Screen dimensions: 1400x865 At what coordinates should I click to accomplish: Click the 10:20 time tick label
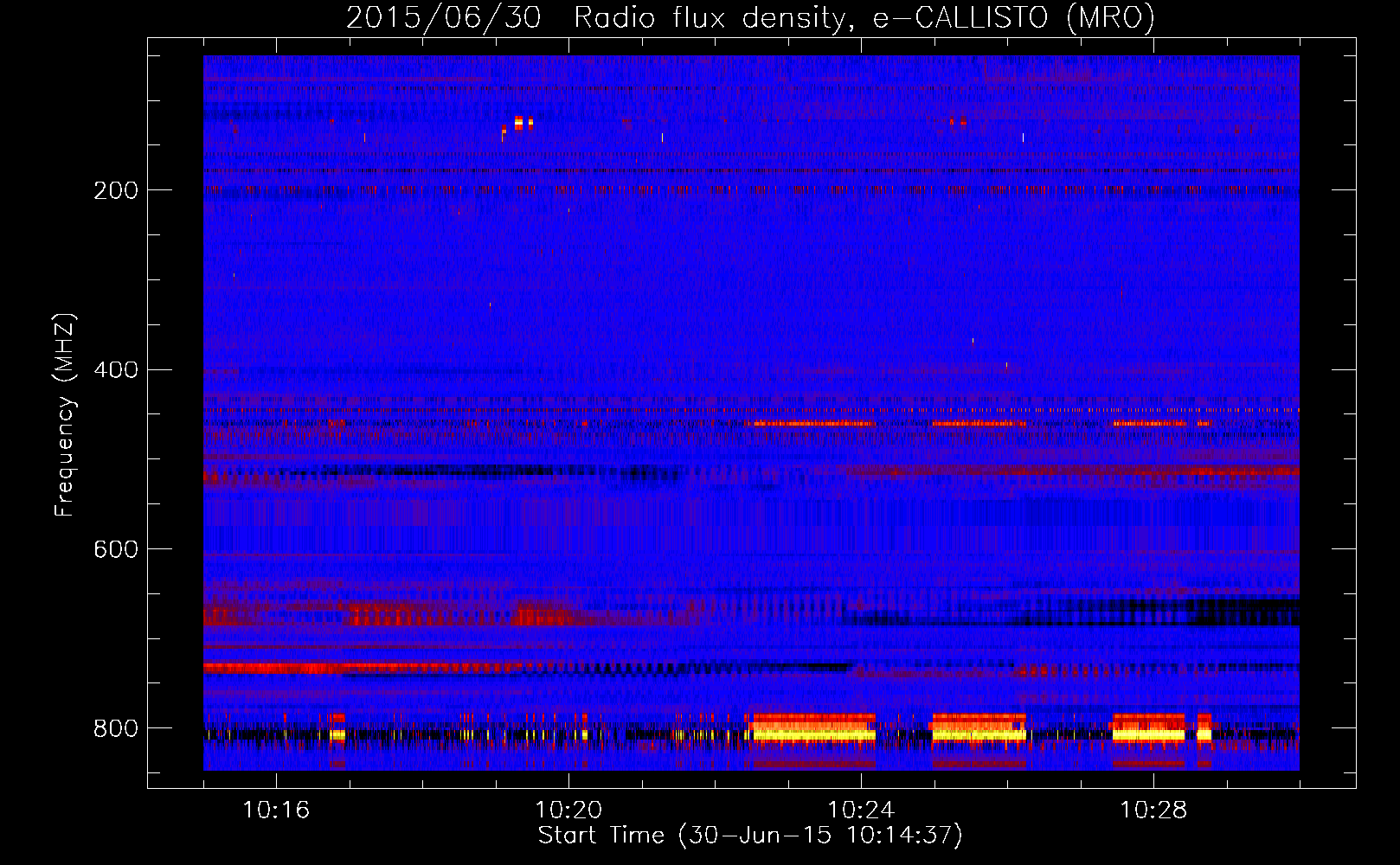pyautogui.click(x=568, y=811)
